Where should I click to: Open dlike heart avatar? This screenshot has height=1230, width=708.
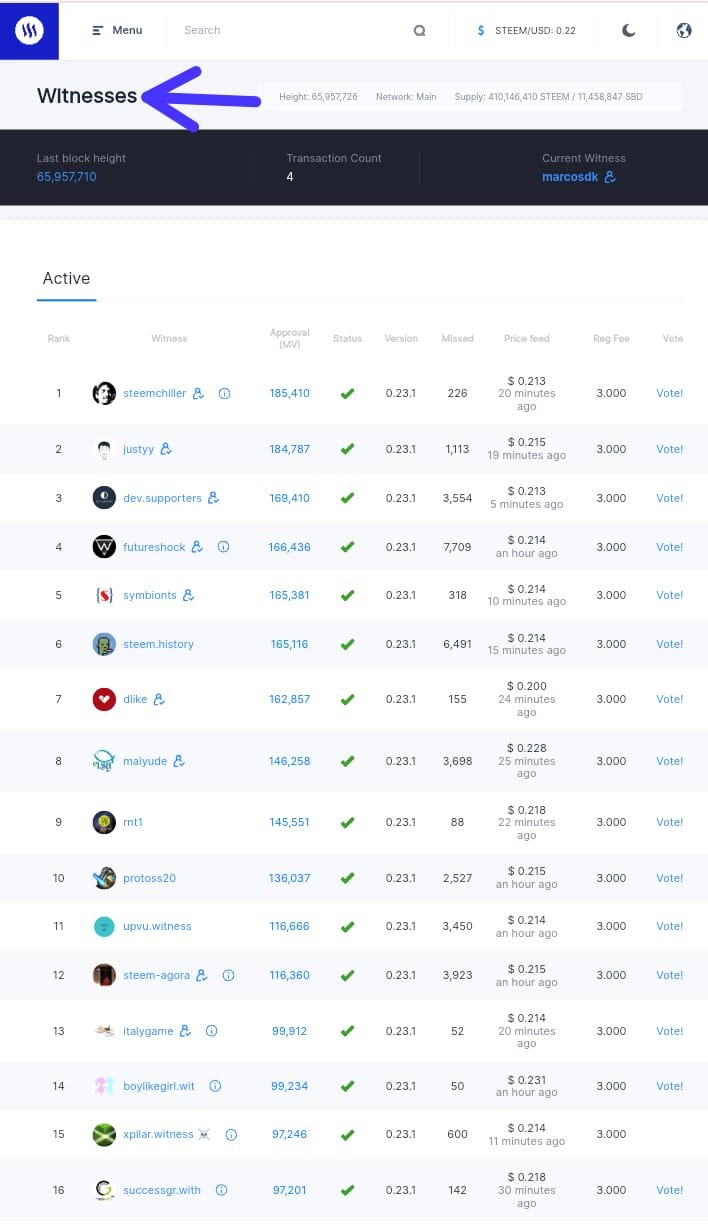pyautogui.click(x=104, y=699)
